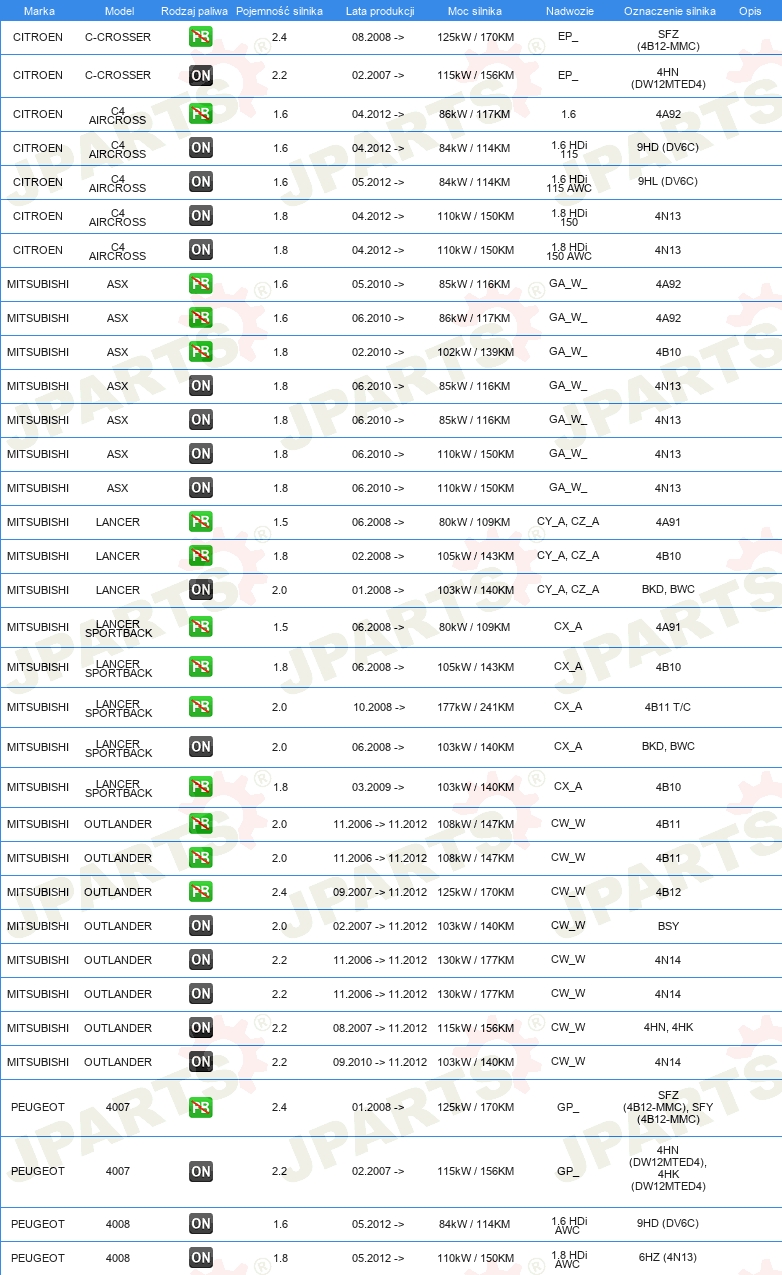Click petrol icon for Lancer 1.8 CY_A row
Viewport: 782px width, 1275px height.
pos(201,556)
